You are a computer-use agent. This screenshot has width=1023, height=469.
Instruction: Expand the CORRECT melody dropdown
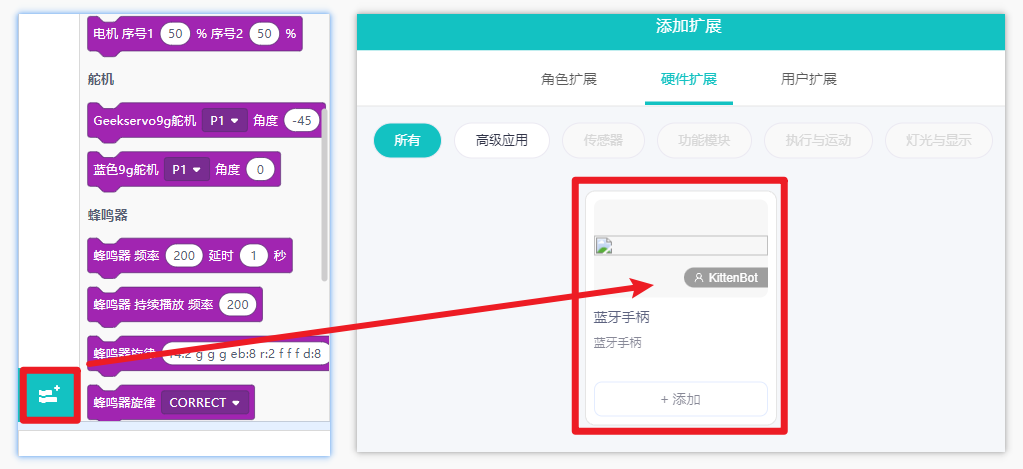tap(206, 402)
